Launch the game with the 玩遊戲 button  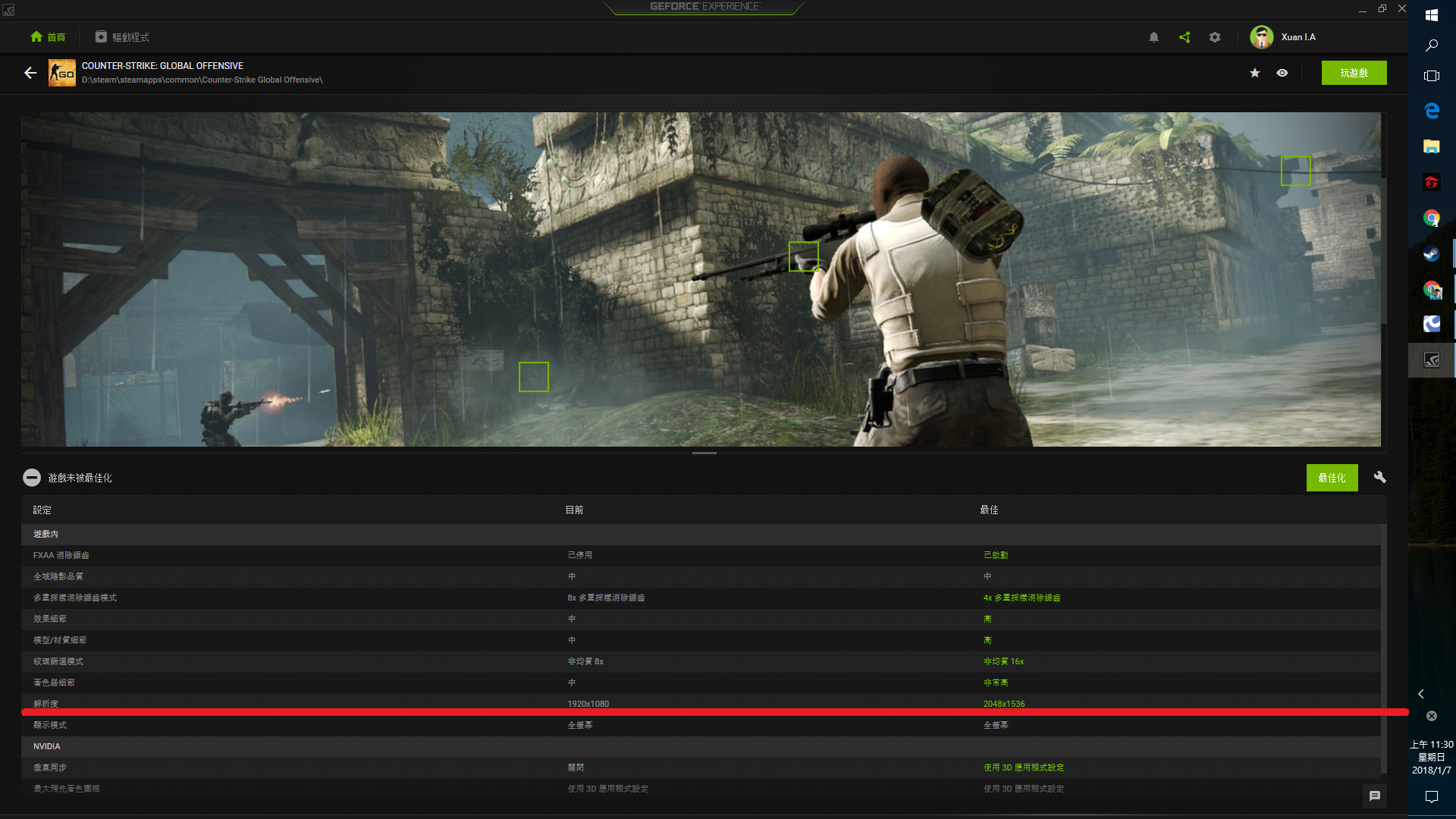click(1354, 73)
